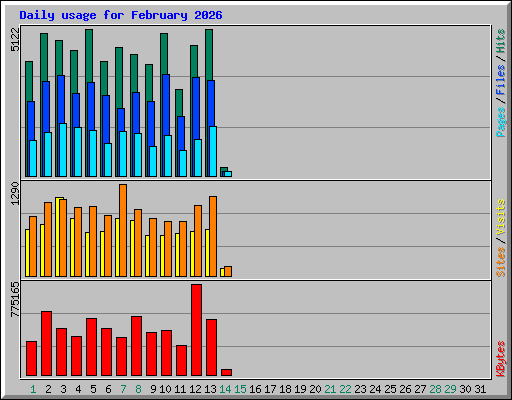Image resolution: width=512 pixels, height=400 pixels.
Task: Click day 5 on the x-axis
Action: pos(93,389)
